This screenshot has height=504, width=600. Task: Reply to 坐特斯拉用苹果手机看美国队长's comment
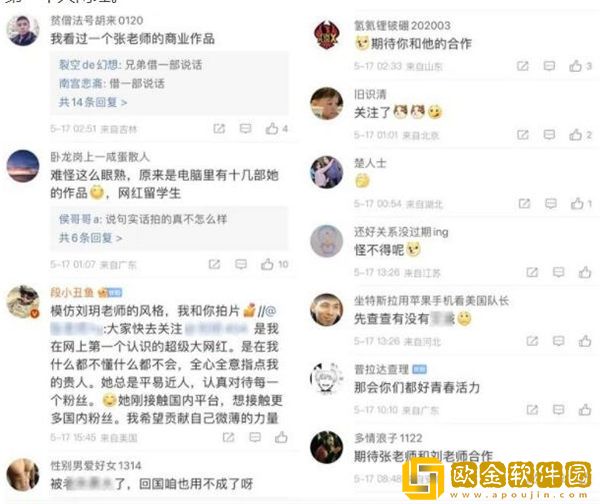click(559, 341)
